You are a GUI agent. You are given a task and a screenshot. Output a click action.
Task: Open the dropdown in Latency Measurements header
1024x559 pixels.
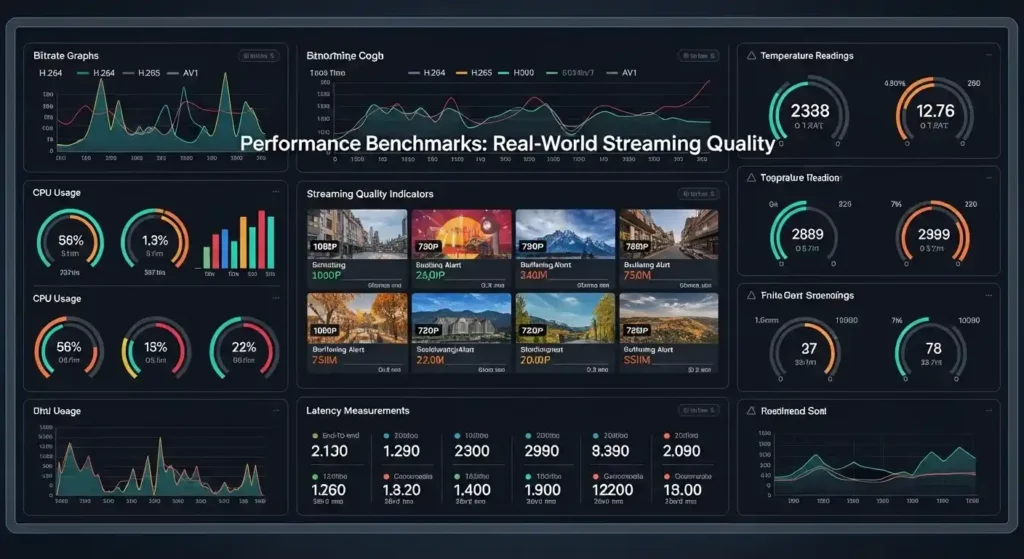click(x=698, y=410)
